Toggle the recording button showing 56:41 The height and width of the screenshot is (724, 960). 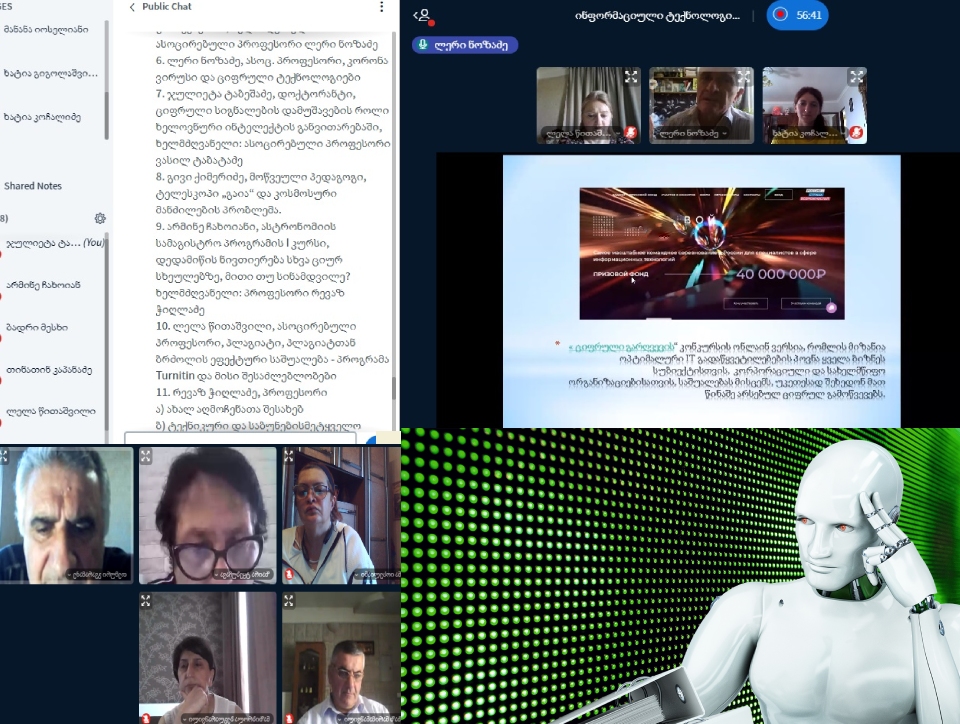[x=797, y=15]
